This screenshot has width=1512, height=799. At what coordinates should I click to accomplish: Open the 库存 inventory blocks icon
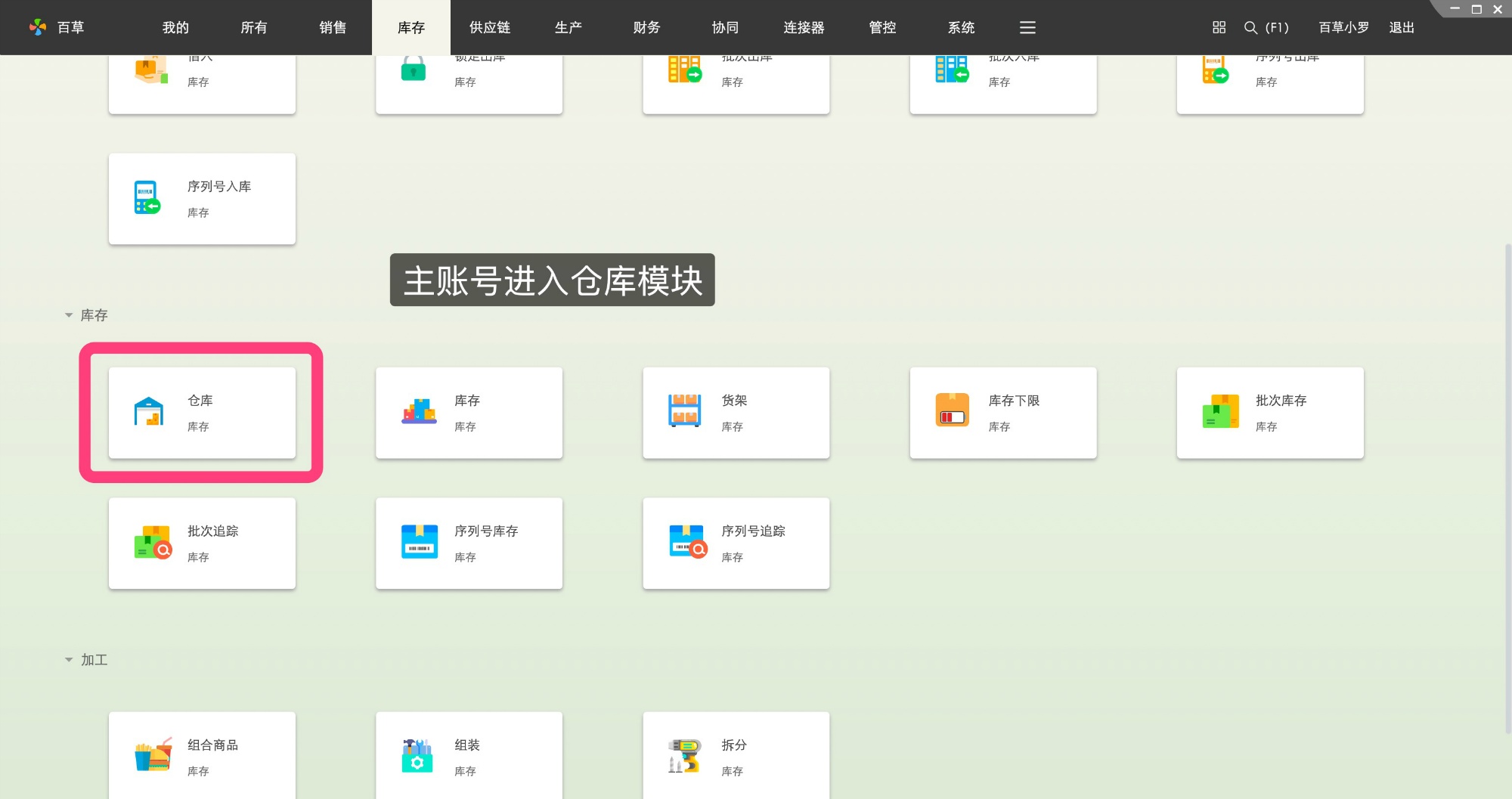coord(419,412)
